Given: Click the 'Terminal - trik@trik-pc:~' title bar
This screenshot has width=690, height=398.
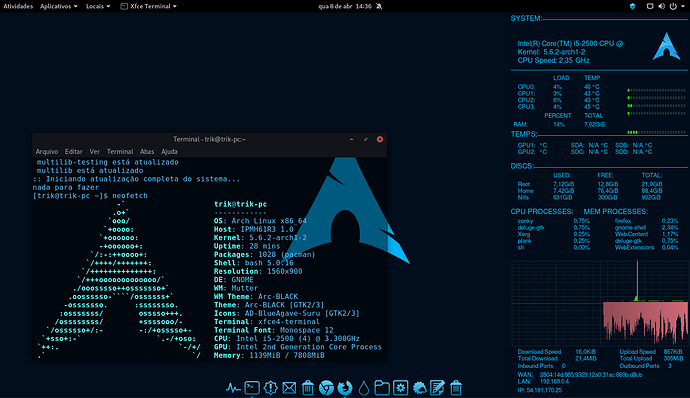Looking at the screenshot, I should point(209,139).
